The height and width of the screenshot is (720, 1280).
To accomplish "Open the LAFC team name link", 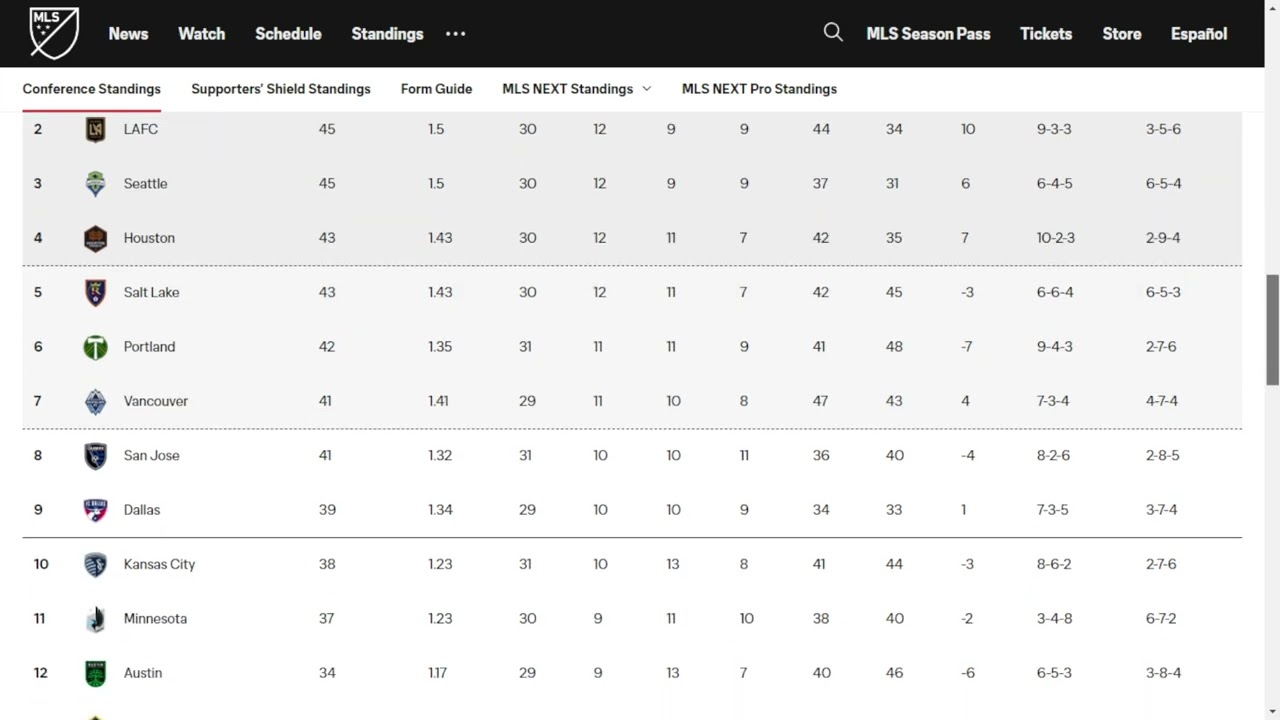I will pos(141,129).
